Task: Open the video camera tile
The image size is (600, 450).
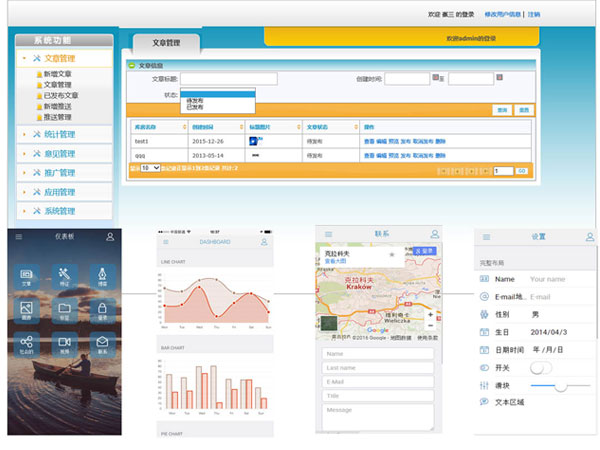Action: [x=64, y=344]
